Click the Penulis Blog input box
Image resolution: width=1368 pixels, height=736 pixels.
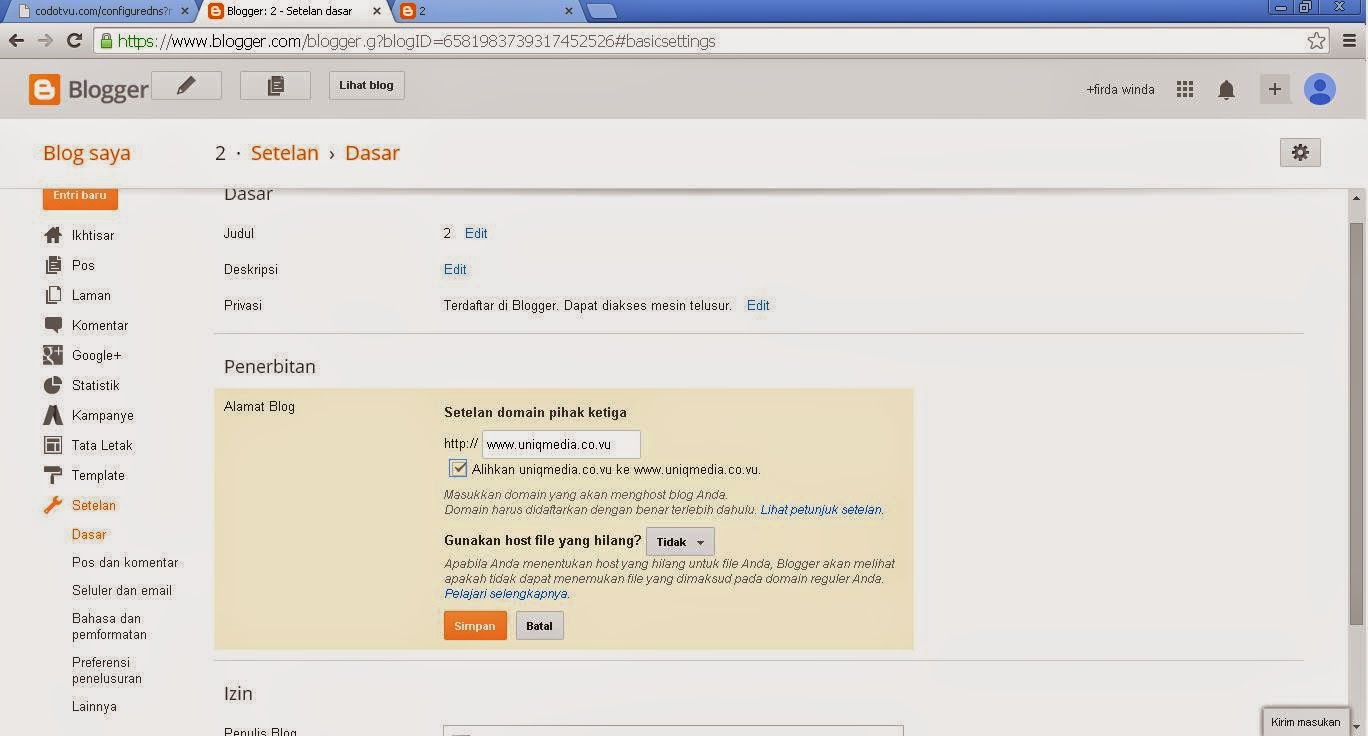[x=673, y=730]
